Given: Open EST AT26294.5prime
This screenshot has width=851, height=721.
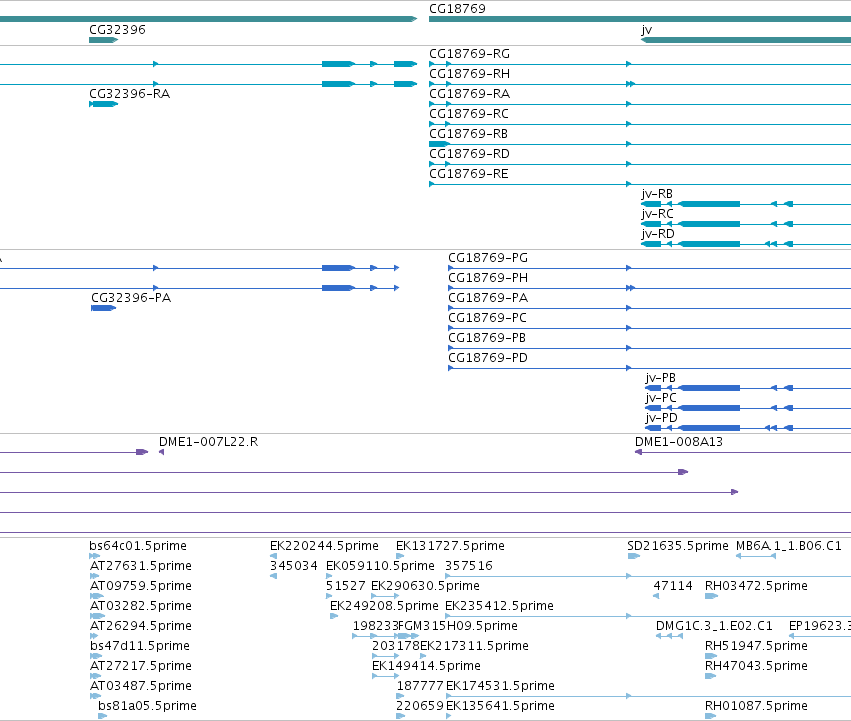Looking at the screenshot, I should [141, 626].
